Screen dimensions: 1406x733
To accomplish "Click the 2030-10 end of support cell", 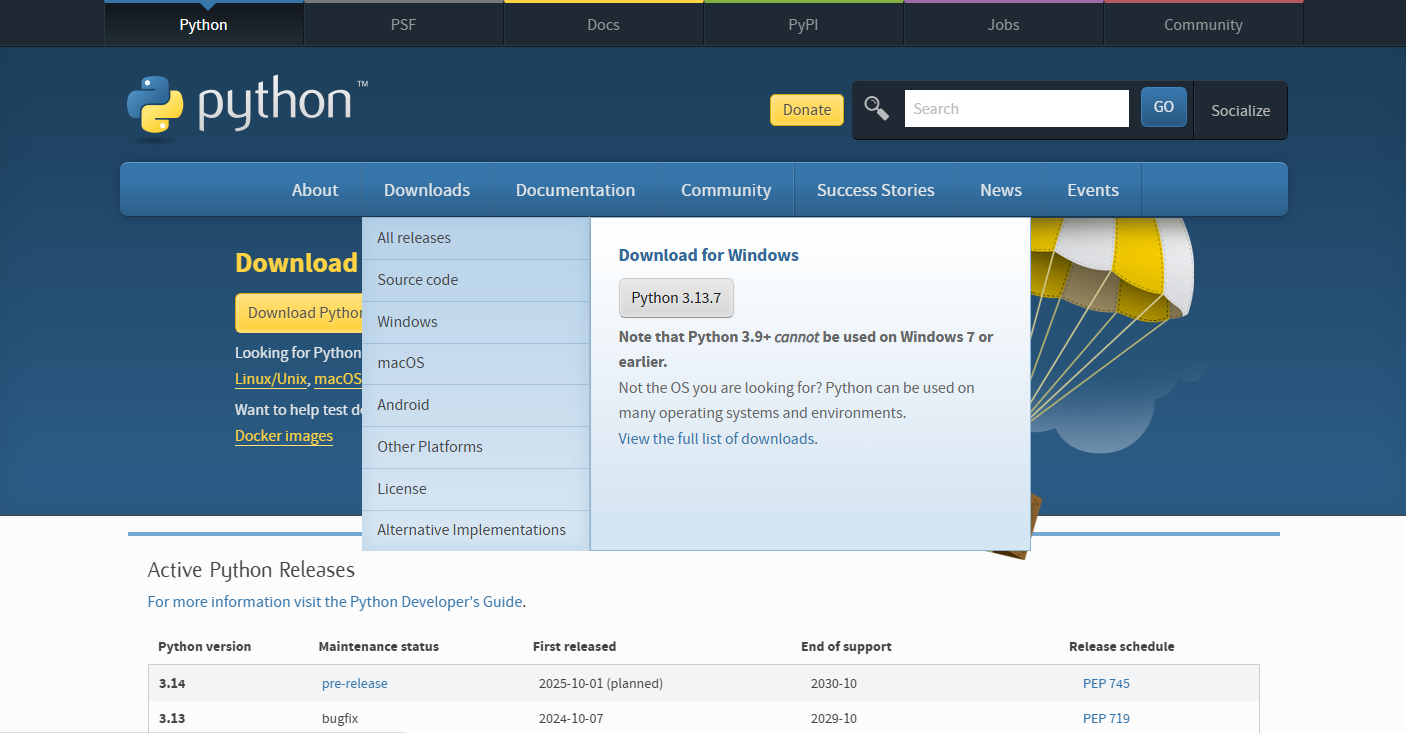I will [834, 684].
